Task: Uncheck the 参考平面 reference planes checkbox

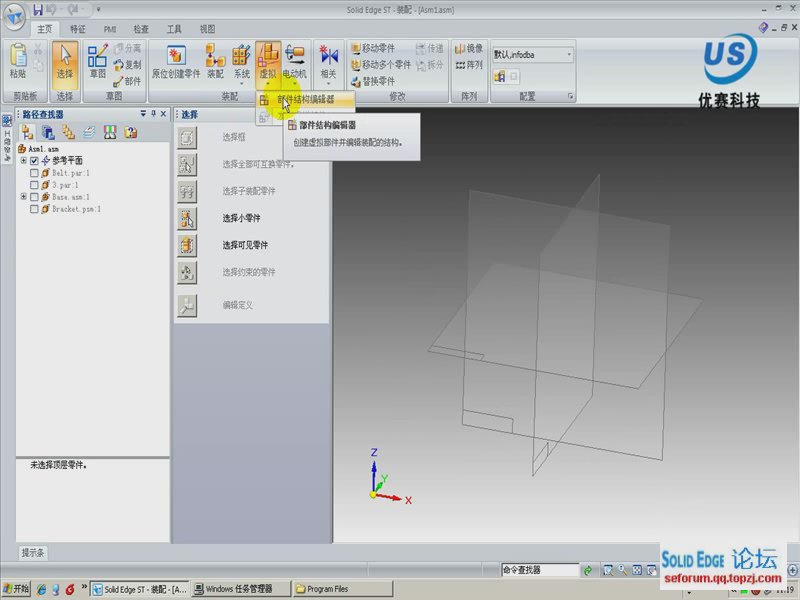Action: (34, 161)
